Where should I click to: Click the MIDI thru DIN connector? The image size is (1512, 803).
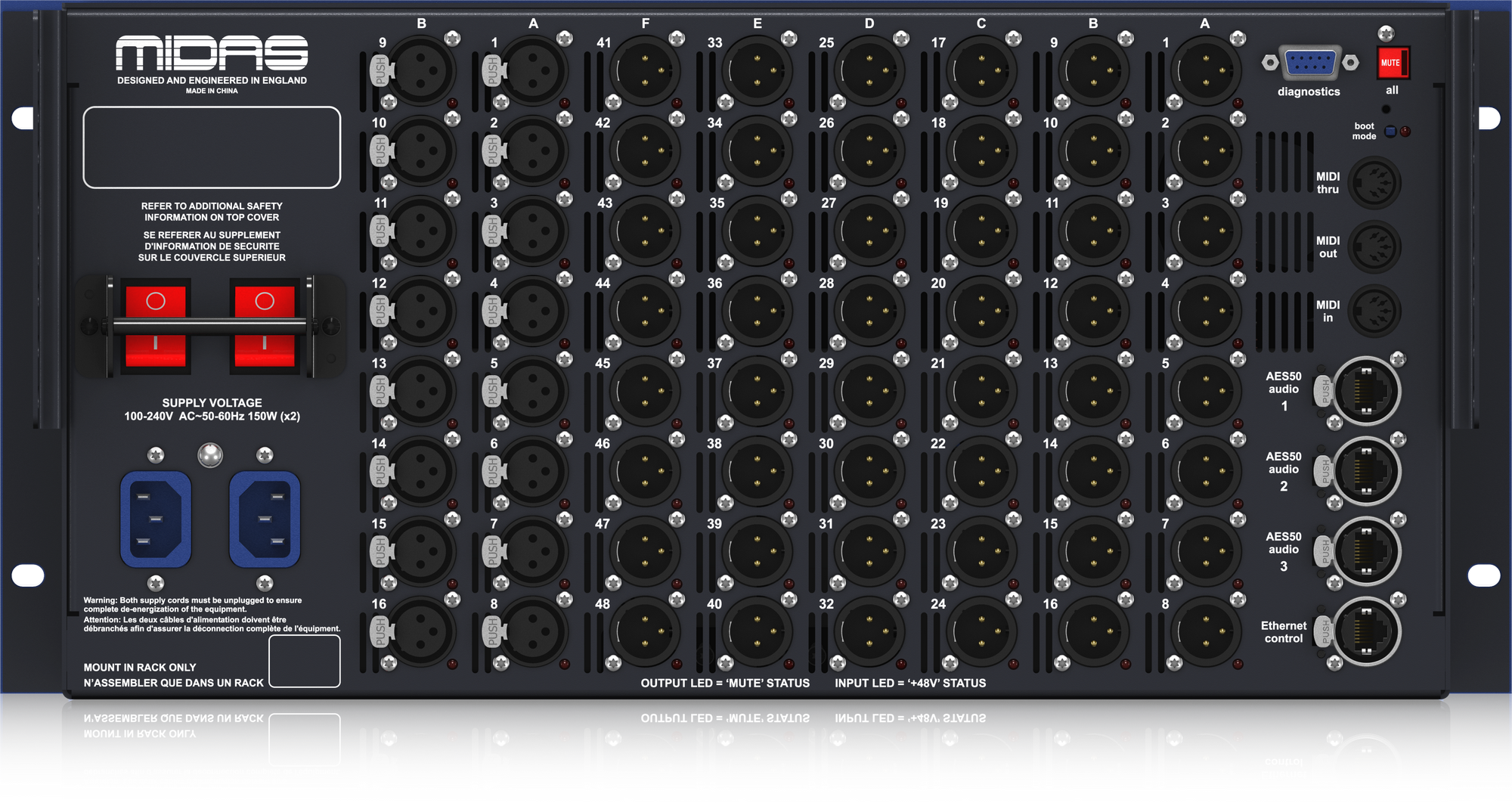coord(1374,183)
